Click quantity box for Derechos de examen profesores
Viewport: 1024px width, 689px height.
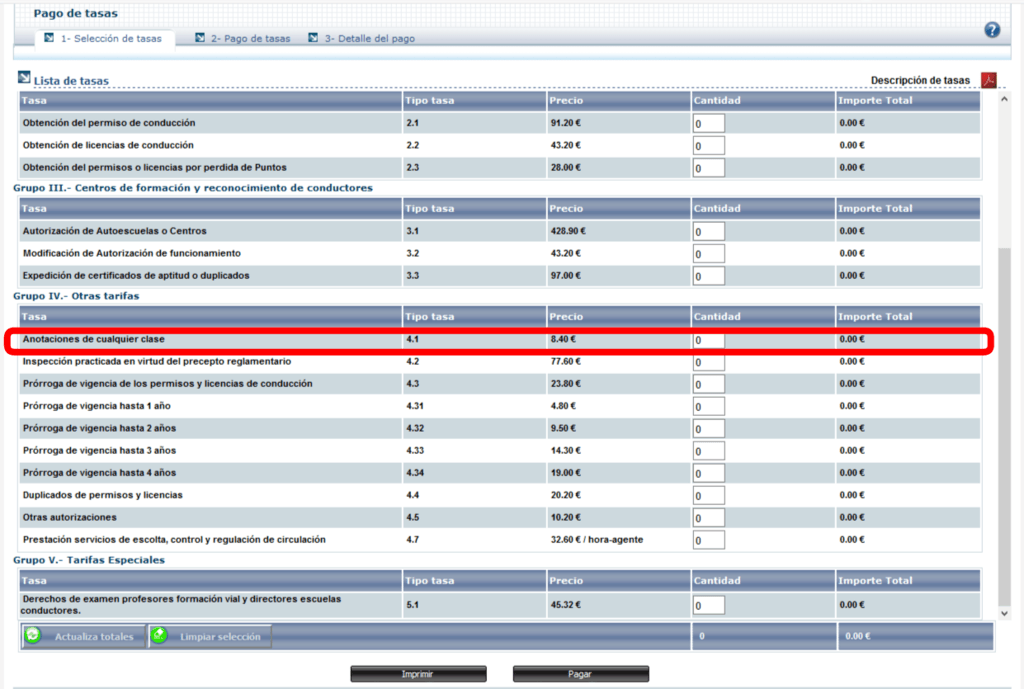tap(708, 605)
